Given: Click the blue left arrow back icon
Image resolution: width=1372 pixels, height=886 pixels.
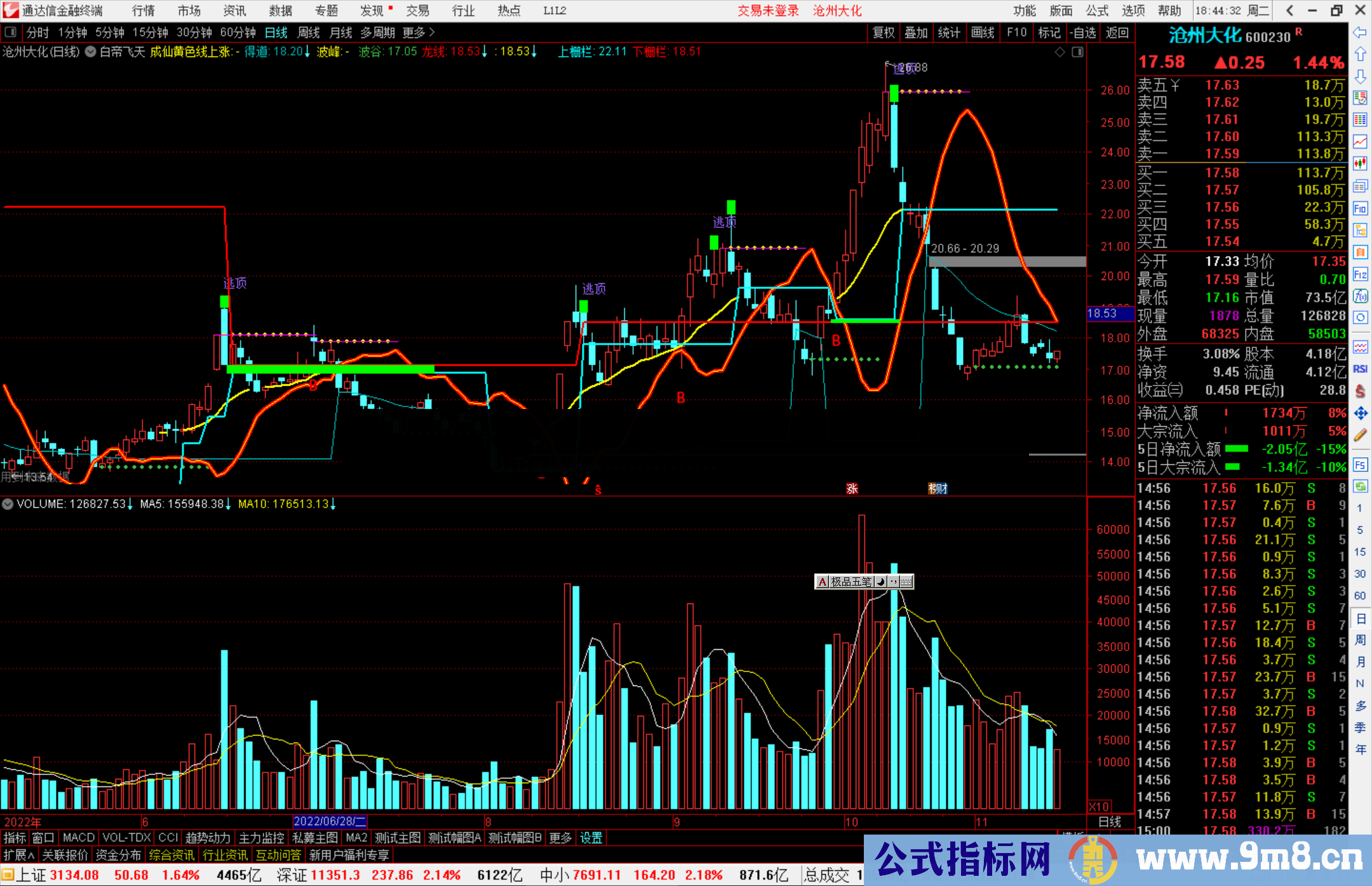Looking at the screenshot, I should pos(1360,32).
